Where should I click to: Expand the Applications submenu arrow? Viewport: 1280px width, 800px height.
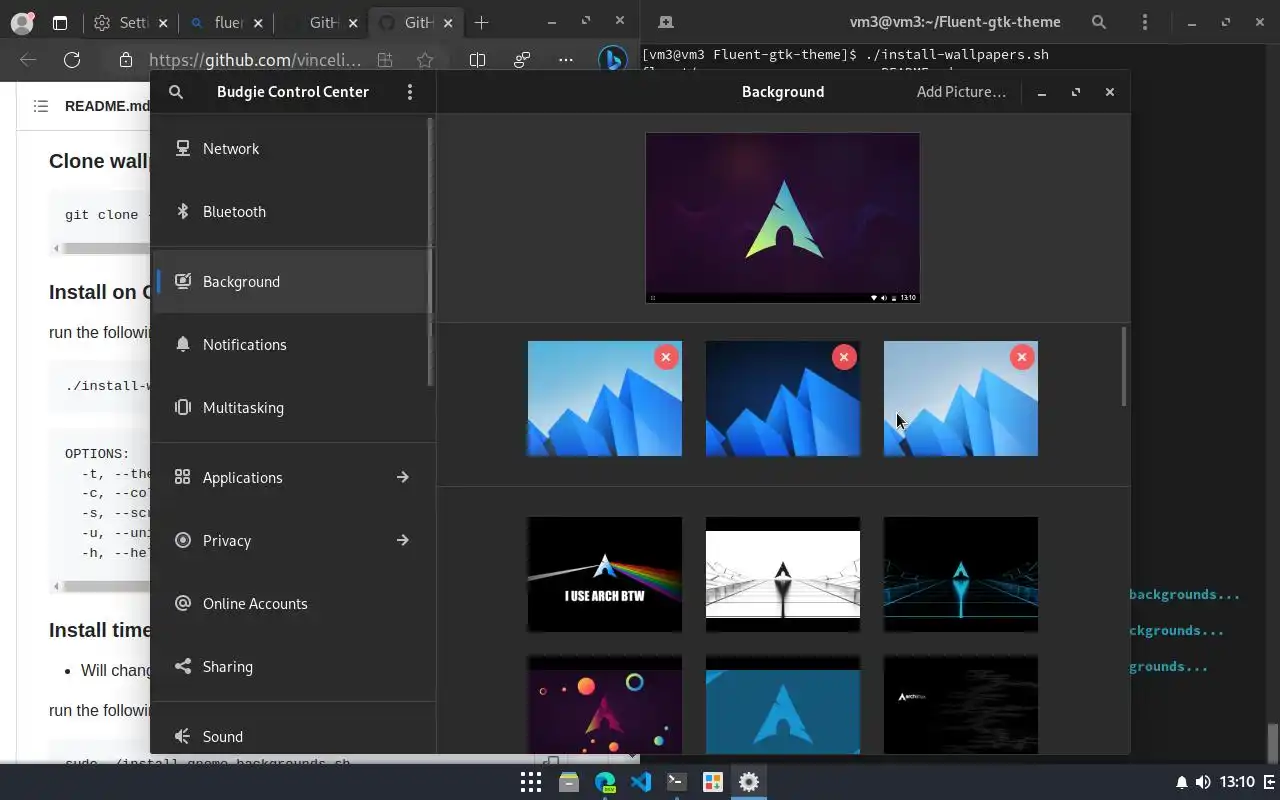(x=402, y=477)
